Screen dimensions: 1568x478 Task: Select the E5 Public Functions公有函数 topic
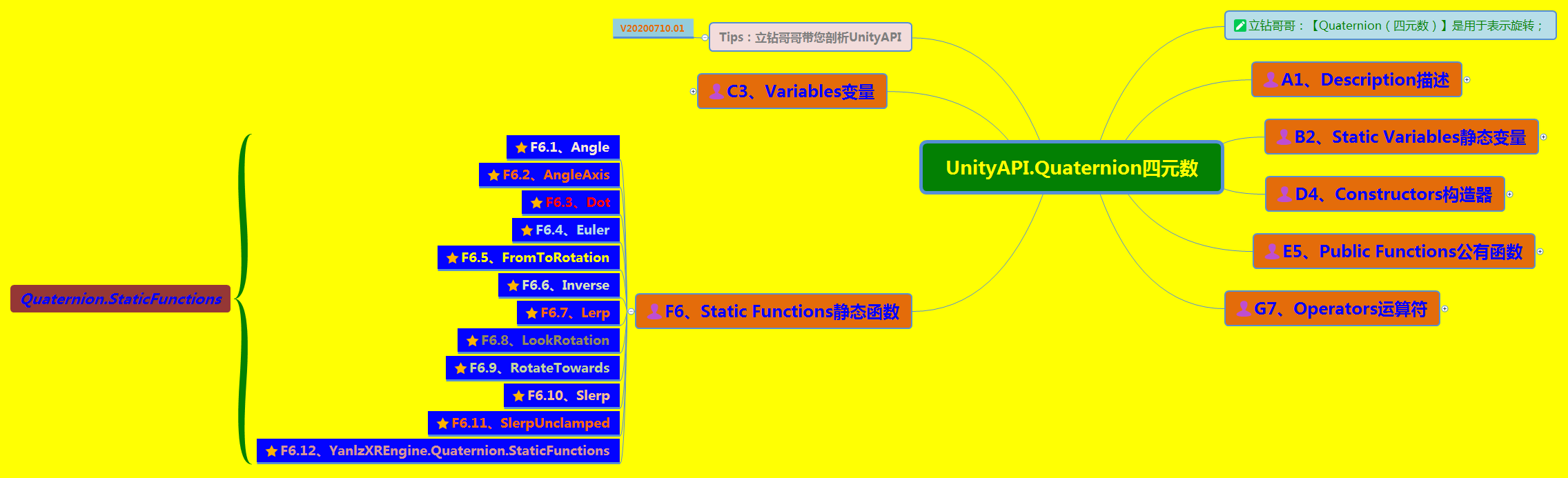(x=1394, y=251)
